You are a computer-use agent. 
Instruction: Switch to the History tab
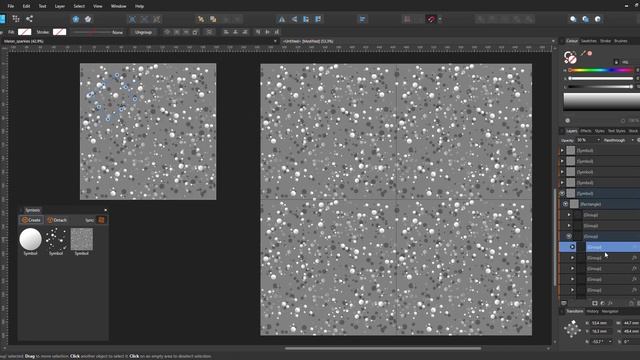point(592,311)
